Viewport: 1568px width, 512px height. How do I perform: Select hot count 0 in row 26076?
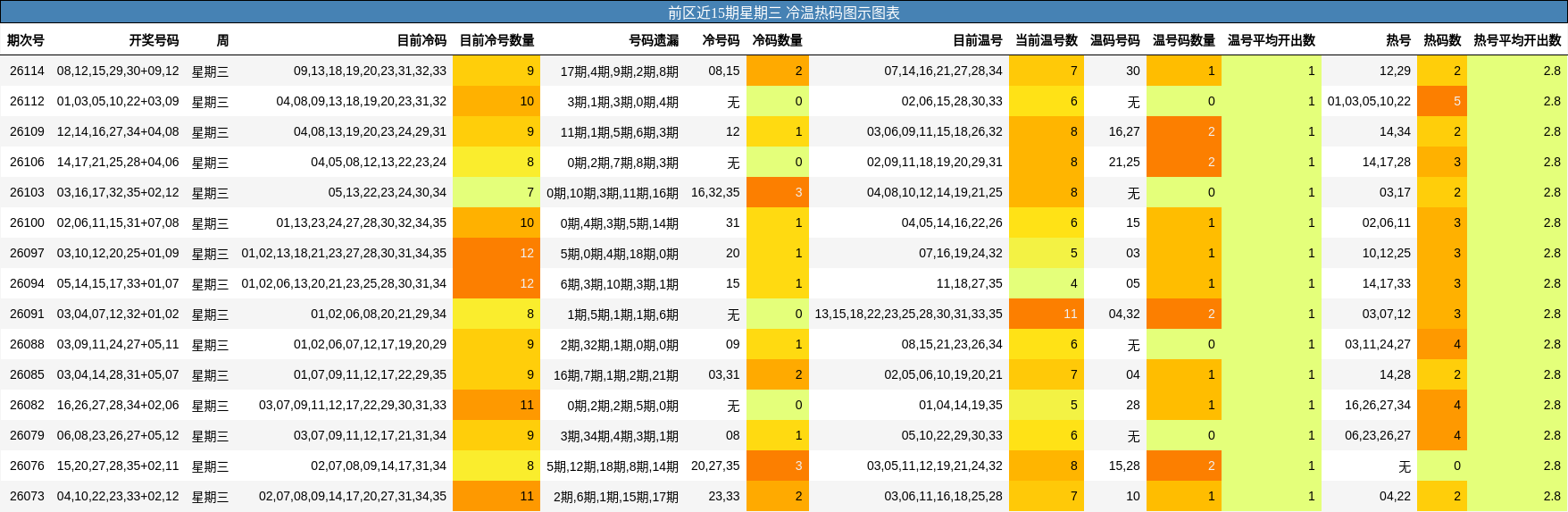(1442, 466)
